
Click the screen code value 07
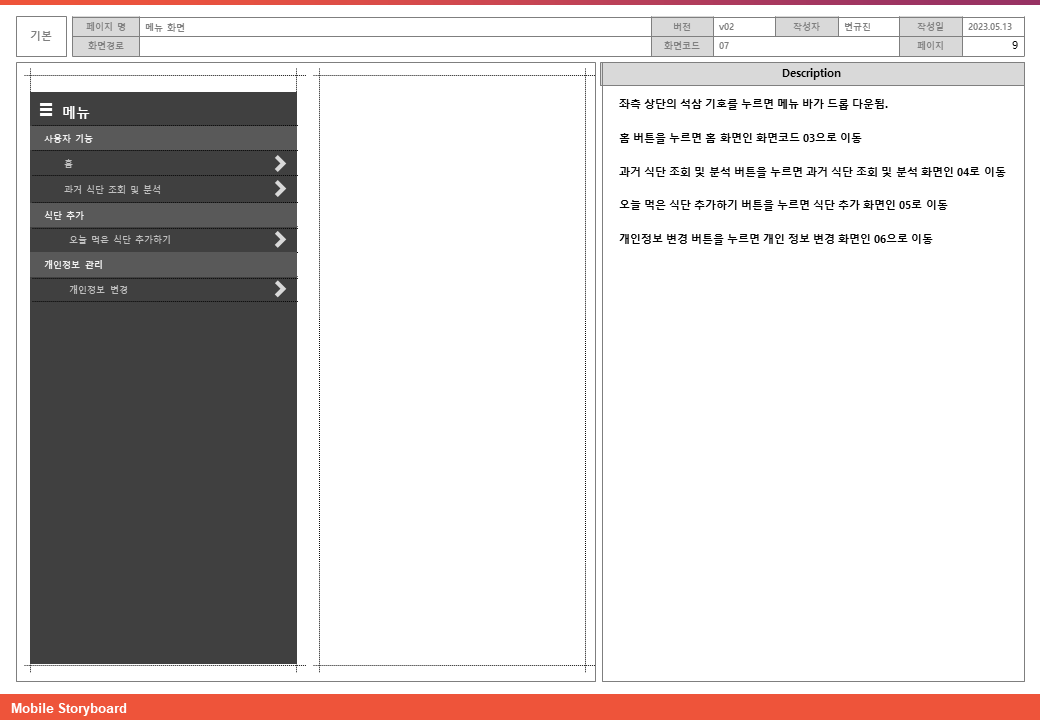tap(724, 46)
